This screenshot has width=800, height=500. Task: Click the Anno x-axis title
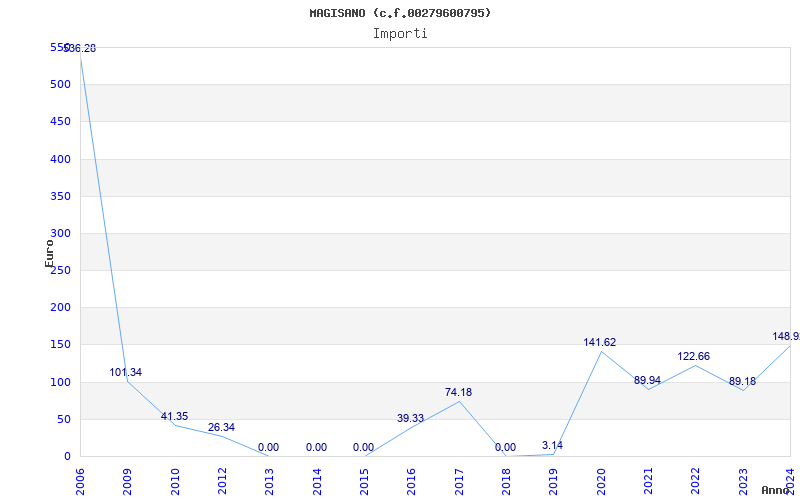tap(775, 490)
